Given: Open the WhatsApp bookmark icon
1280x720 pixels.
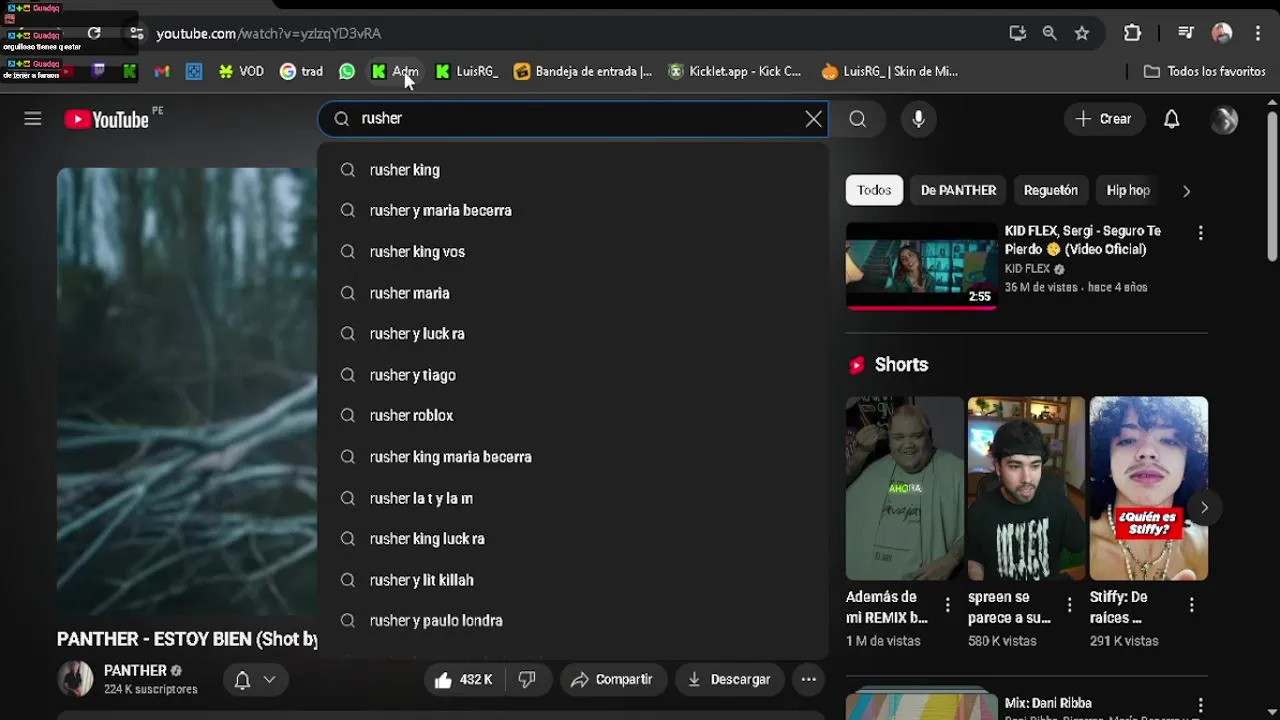Looking at the screenshot, I should [347, 71].
